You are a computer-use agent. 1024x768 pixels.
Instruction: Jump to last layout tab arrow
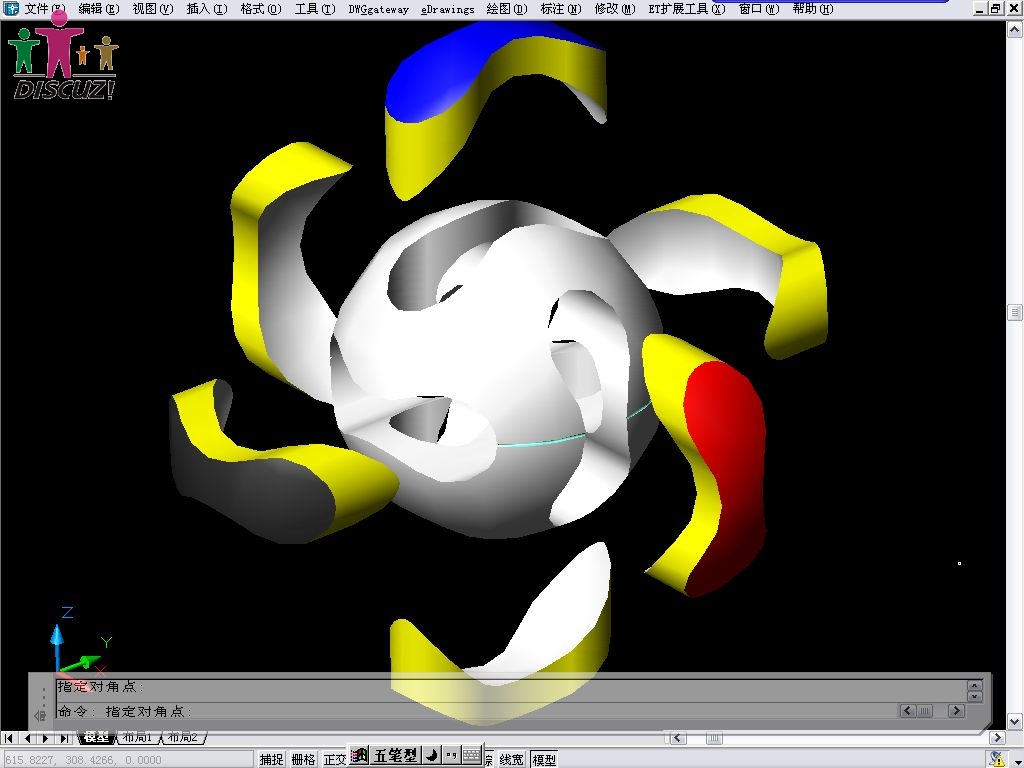(x=63, y=738)
